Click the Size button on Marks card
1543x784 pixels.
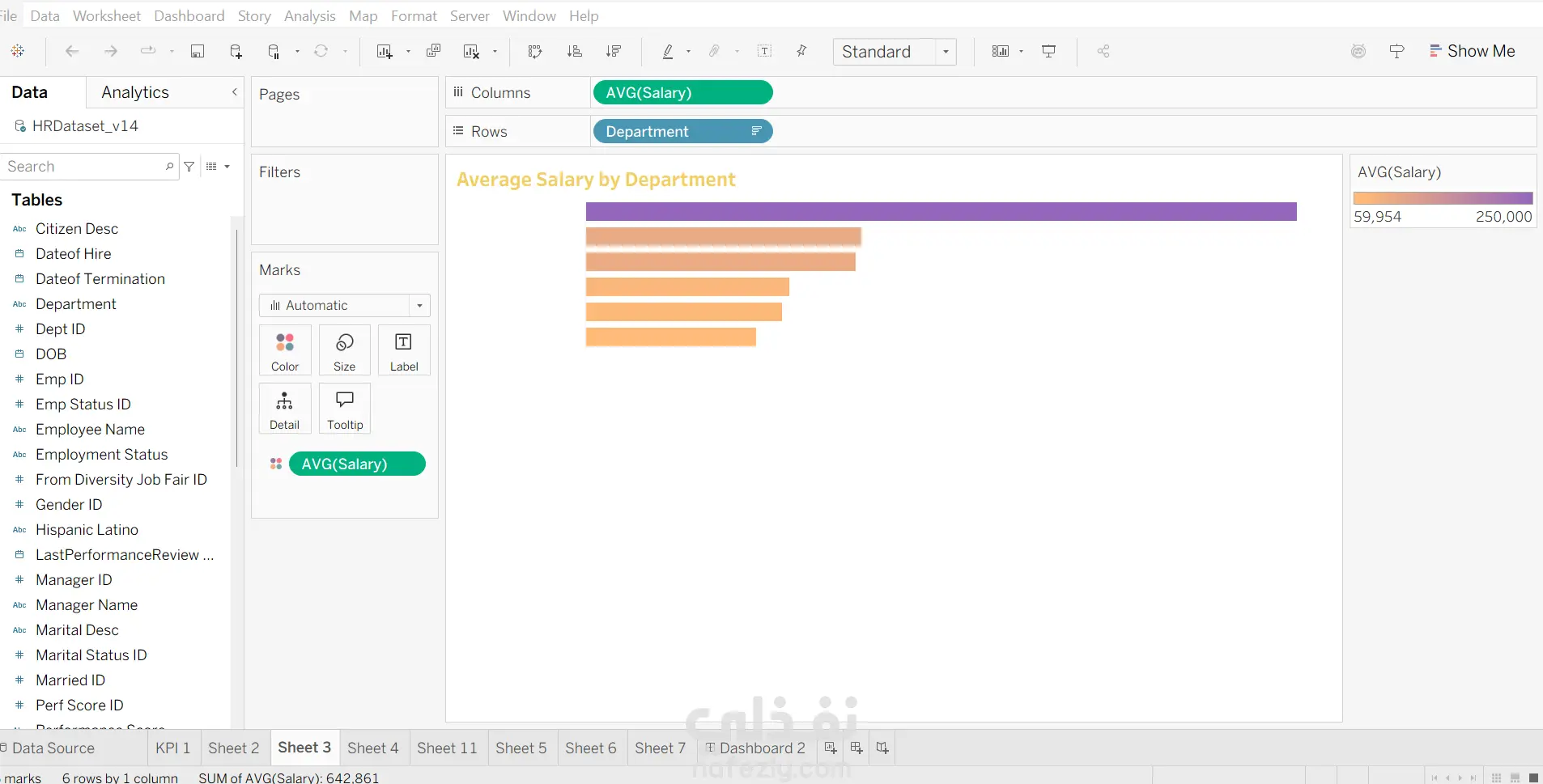345,350
